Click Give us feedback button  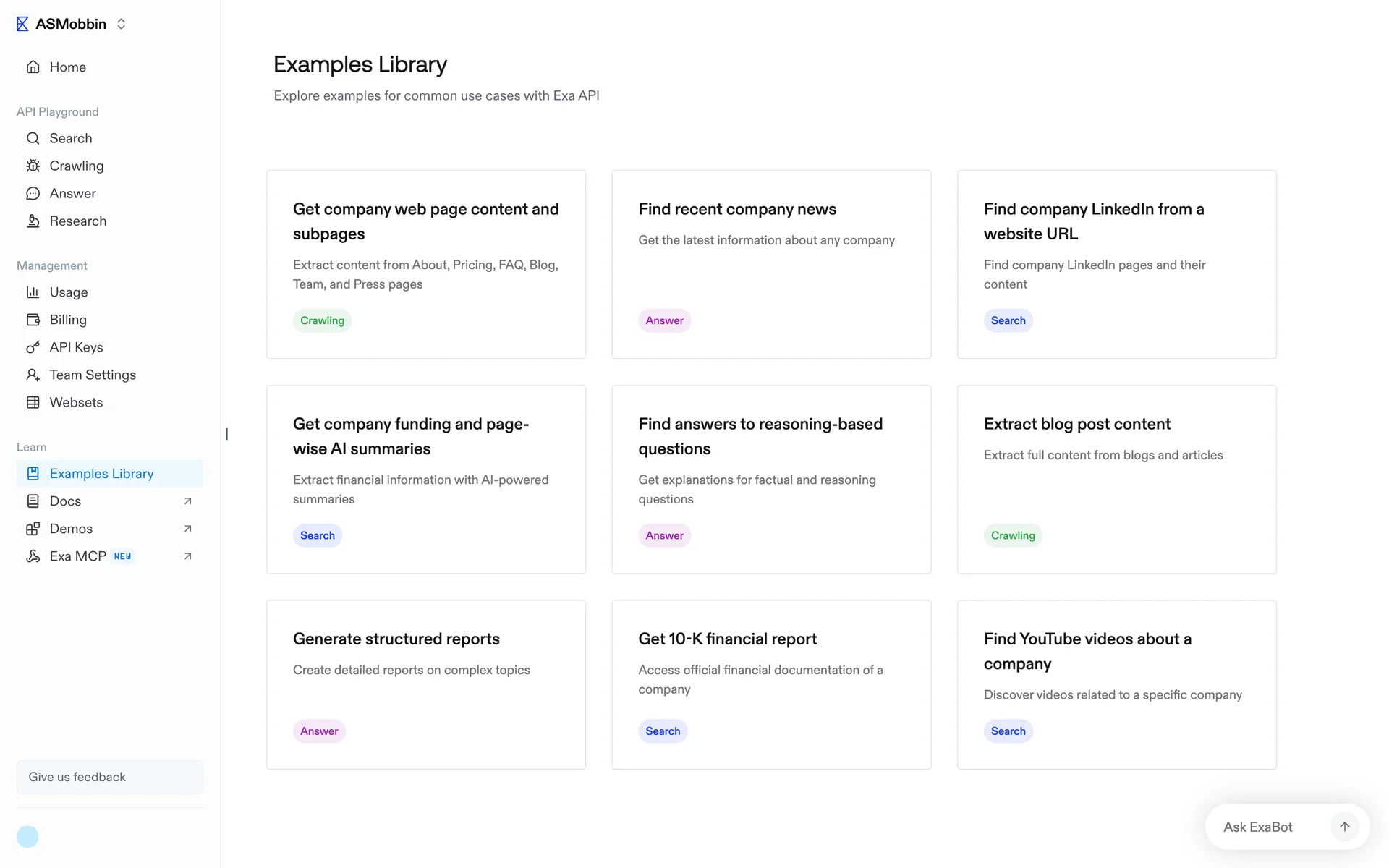[x=110, y=777]
